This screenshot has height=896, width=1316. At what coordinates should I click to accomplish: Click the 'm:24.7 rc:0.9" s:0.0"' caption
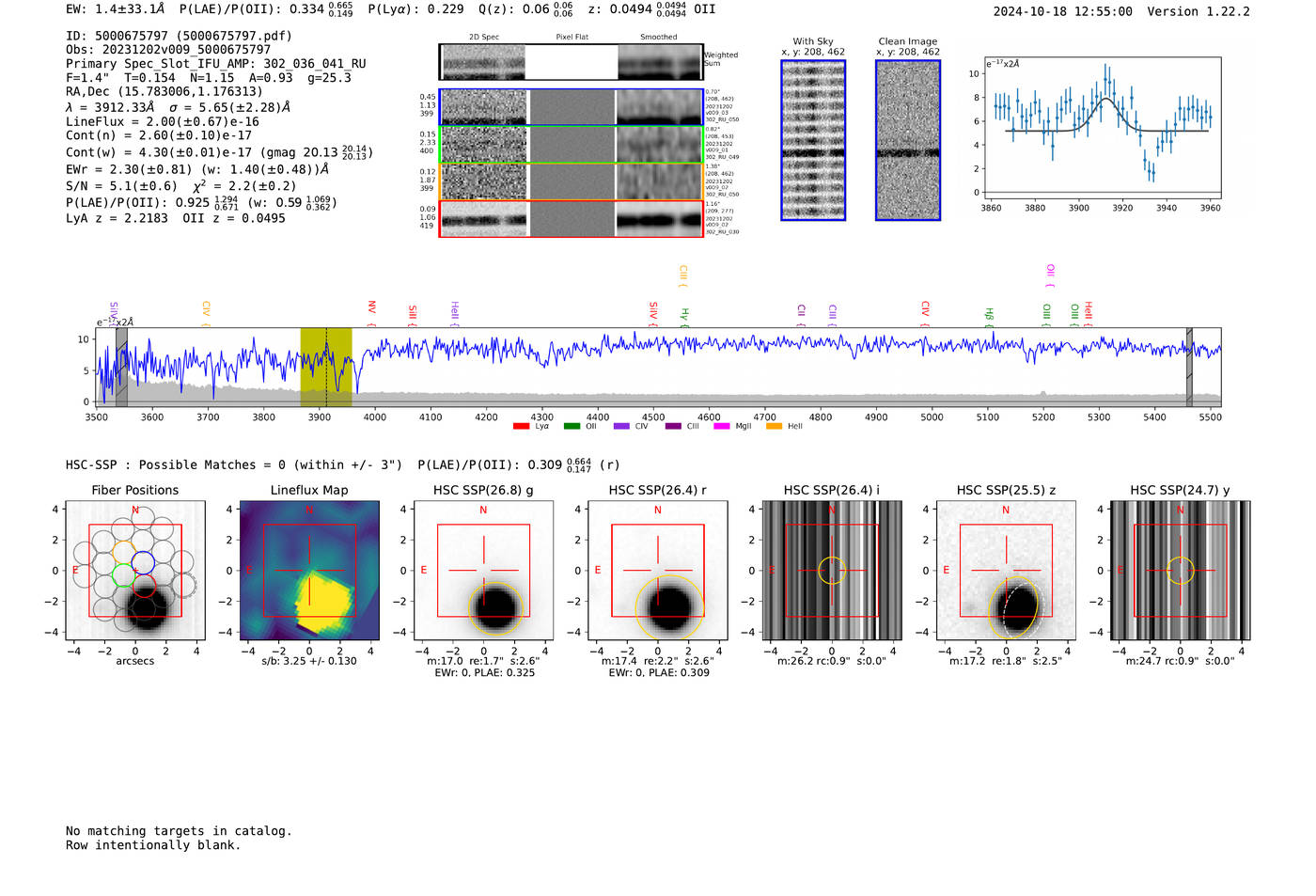pyautogui.click(x=1181, y=661)
